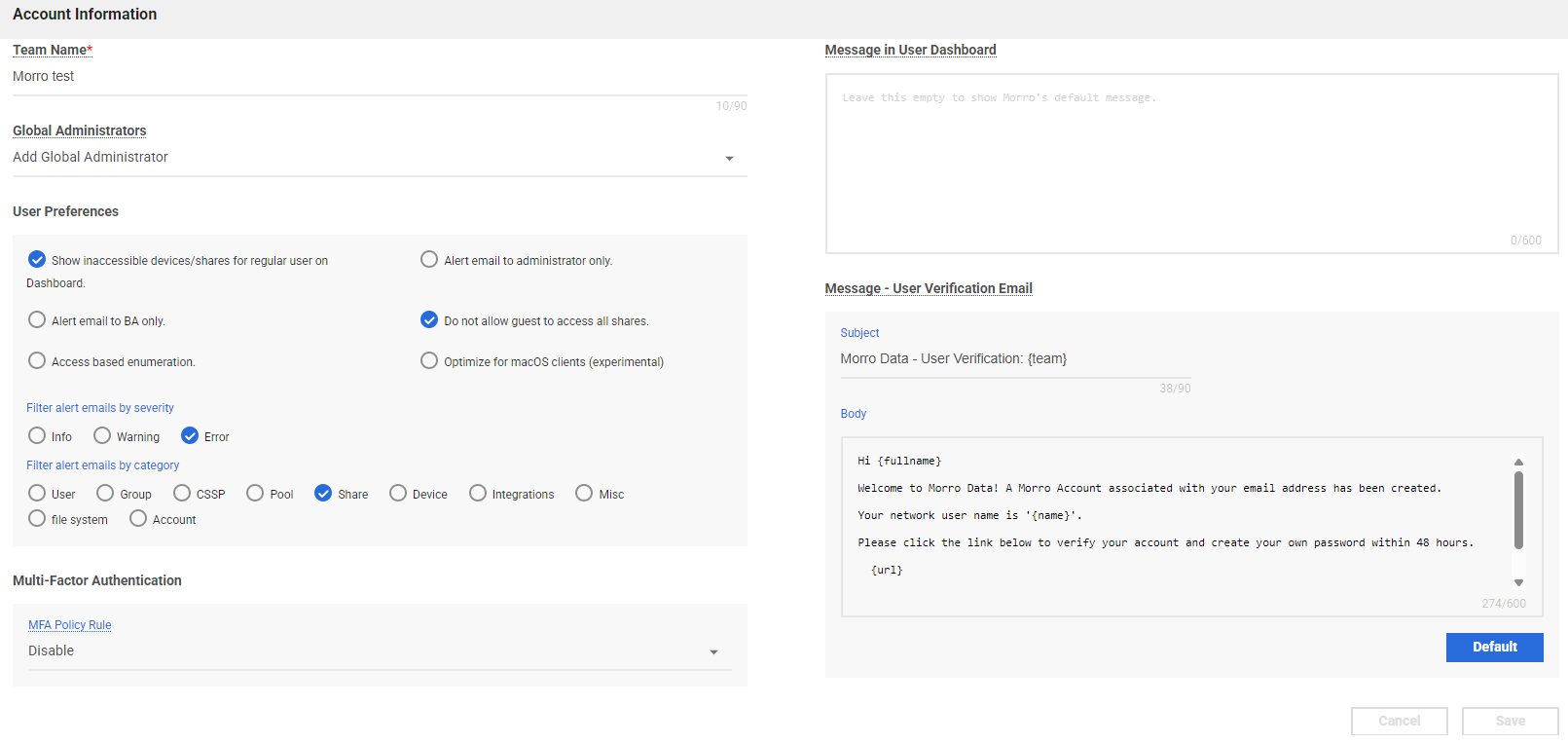
Task: Toggle Access based enumeration option
Action: click(37, 361)
